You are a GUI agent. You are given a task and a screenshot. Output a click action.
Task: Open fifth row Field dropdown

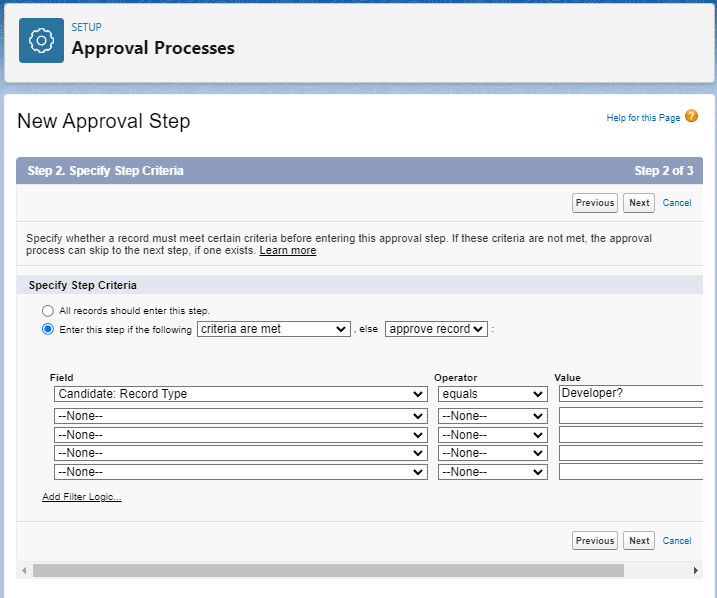241,472
